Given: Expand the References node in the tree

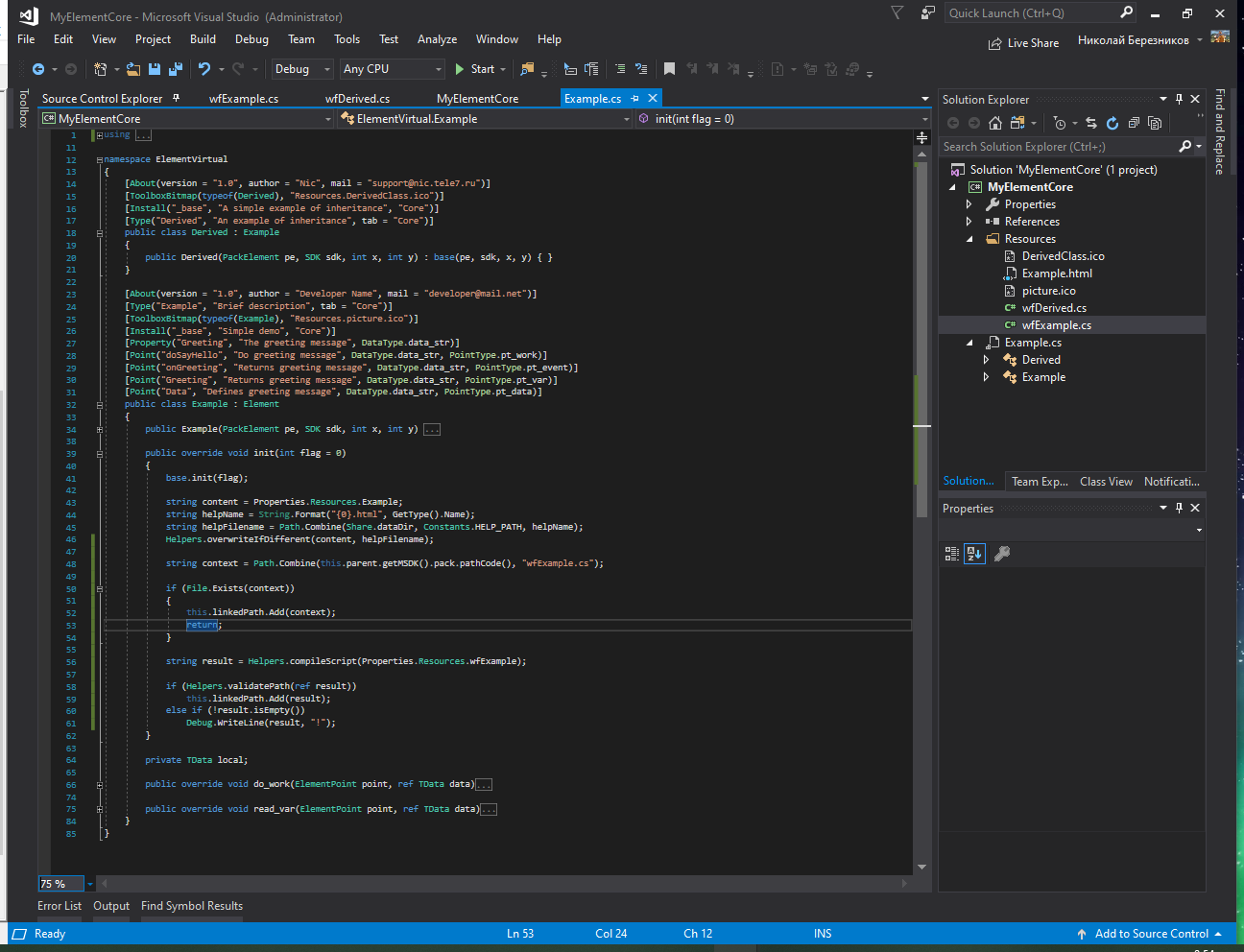Looking at the screenshot, I should (x=969, y=222).
